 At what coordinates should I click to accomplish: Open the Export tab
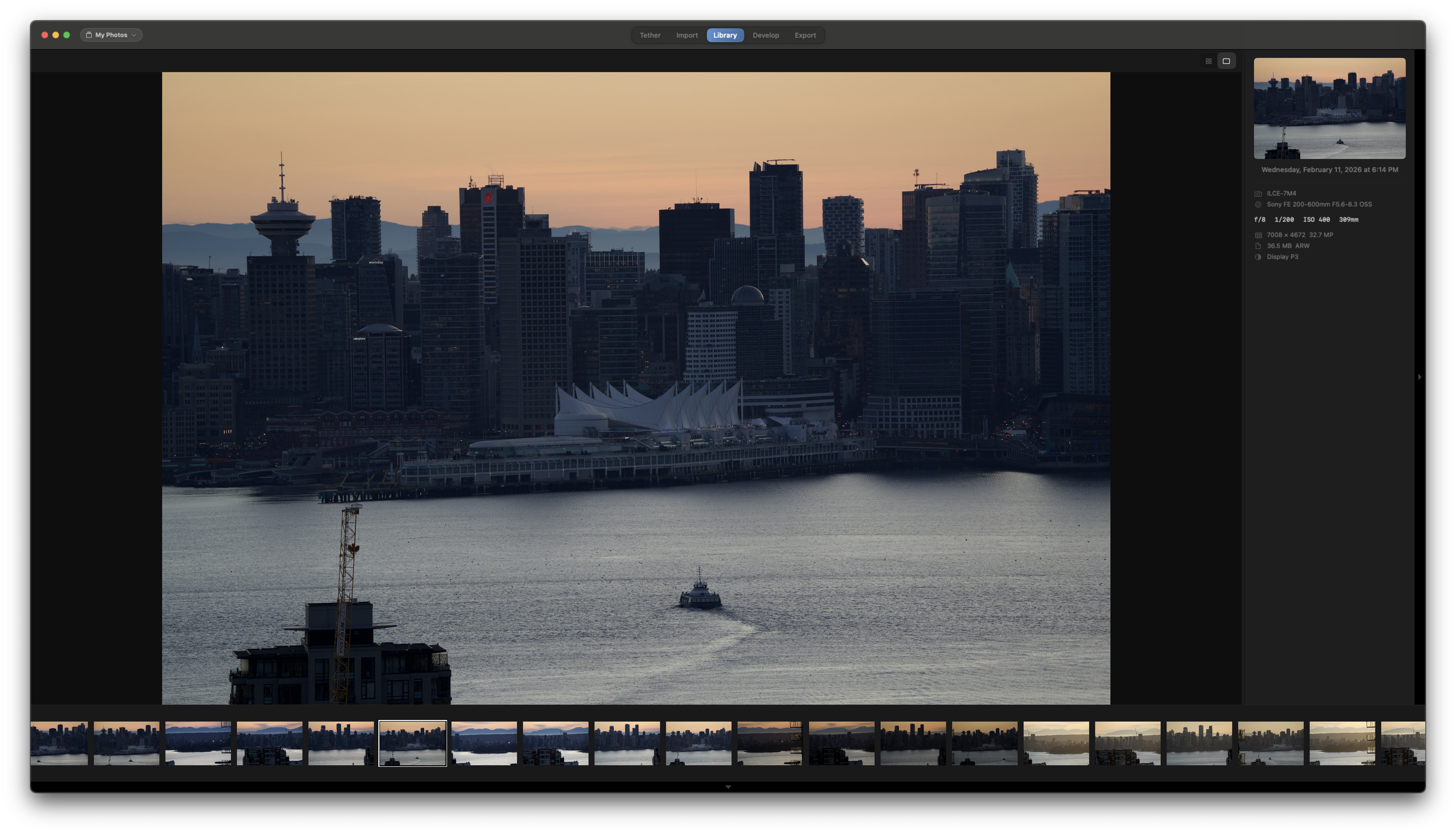pyautogui.click(x=805, y=36)
